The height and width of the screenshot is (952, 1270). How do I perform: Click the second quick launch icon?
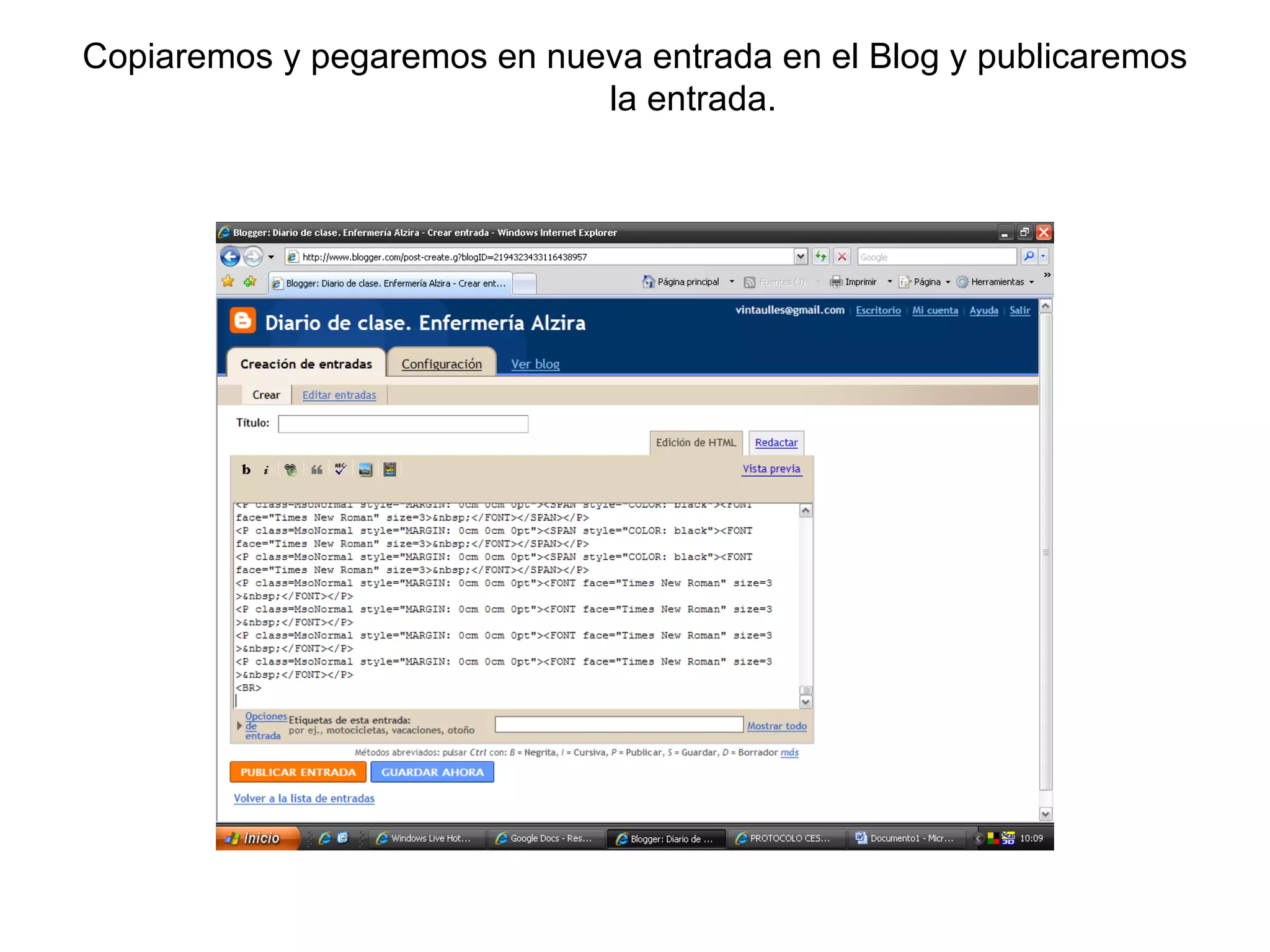click(x=343, y=838)
